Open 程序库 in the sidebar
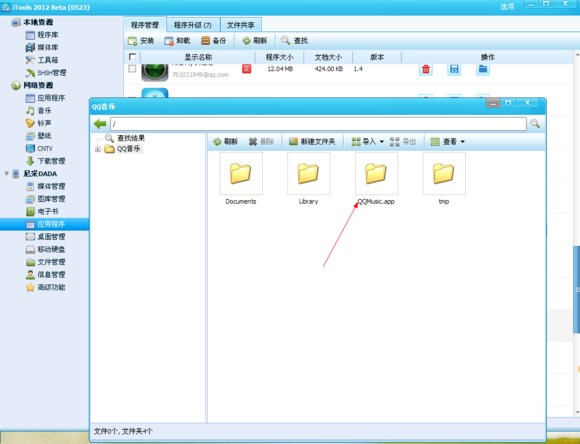Viewport: 580px width, 444px height. (x=42, y=35)
